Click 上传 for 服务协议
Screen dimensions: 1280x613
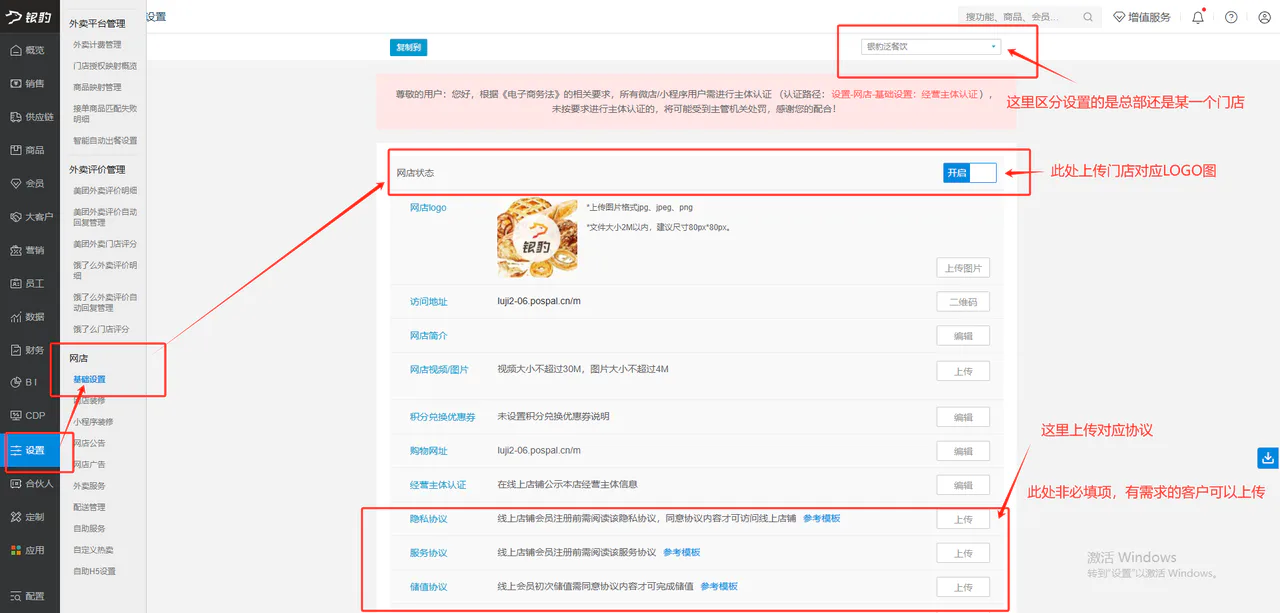click(x=963, y=553)
